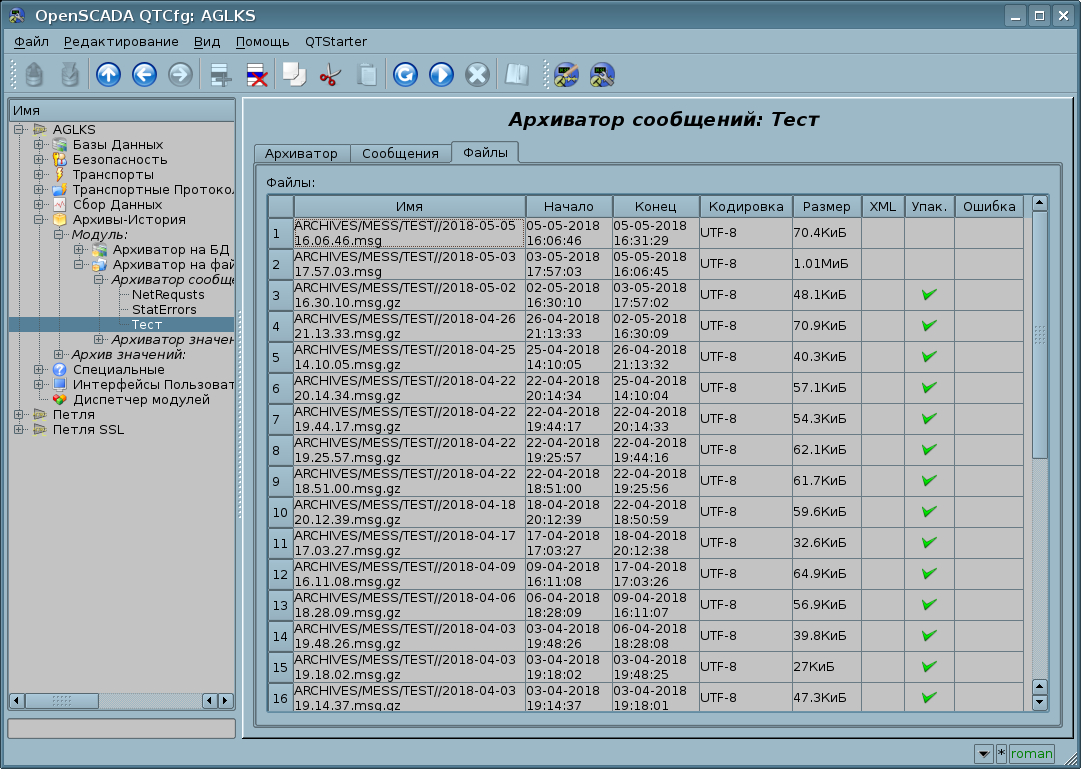The image size is (1081, 769).
Task: Expand the Петля SSL tree node
Action: (x=18, y=430)
